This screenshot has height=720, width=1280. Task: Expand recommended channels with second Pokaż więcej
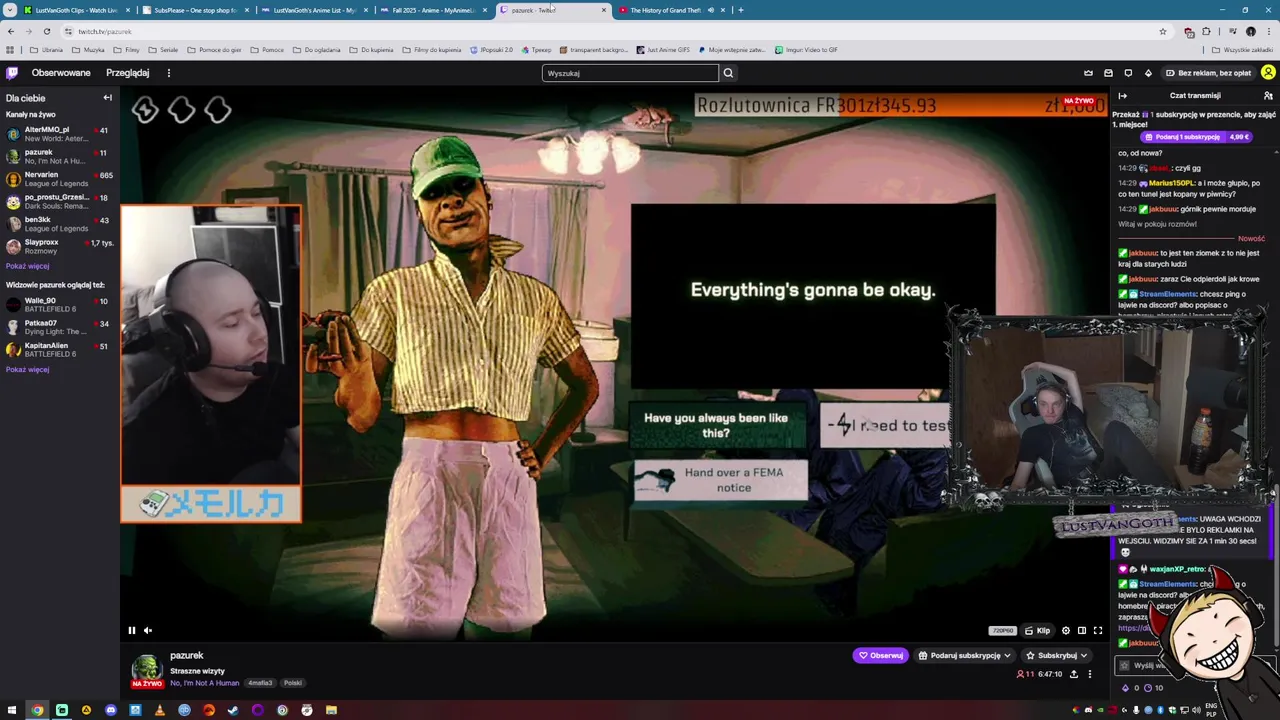(x=27, y=369)
